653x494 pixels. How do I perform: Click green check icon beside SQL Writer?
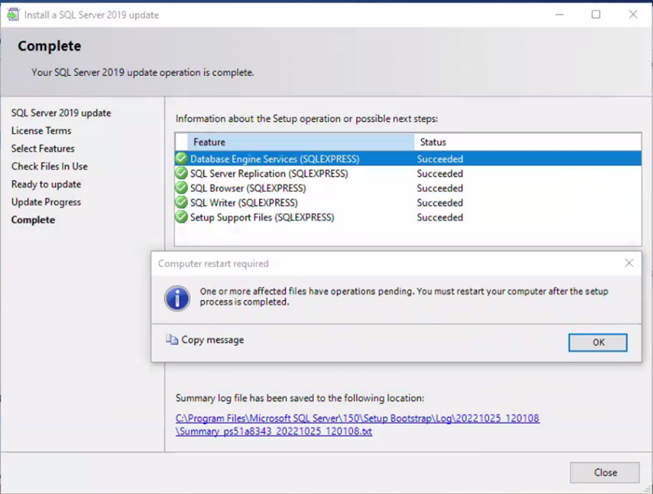point(181,202)
